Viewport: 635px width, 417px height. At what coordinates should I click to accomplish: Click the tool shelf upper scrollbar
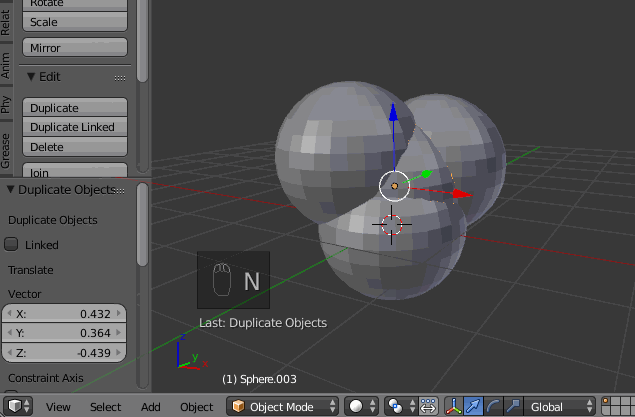142,40
